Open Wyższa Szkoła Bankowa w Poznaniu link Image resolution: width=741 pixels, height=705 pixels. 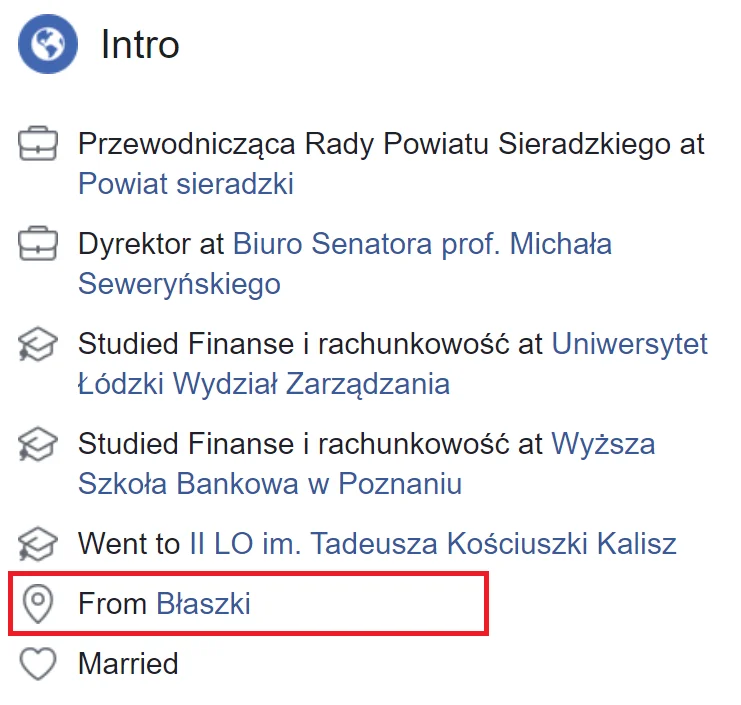[x=367, y=464]
